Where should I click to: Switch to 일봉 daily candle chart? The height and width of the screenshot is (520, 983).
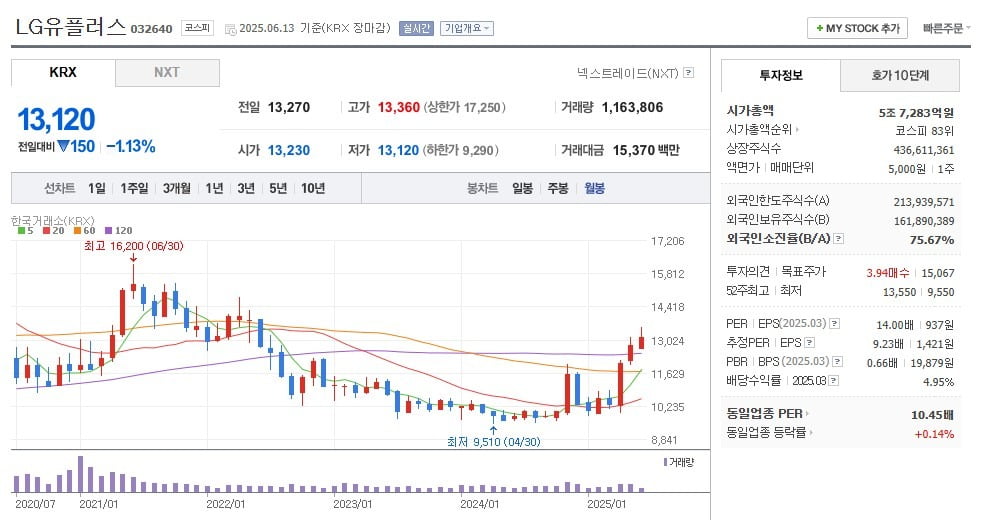click(x=522, y=188)
